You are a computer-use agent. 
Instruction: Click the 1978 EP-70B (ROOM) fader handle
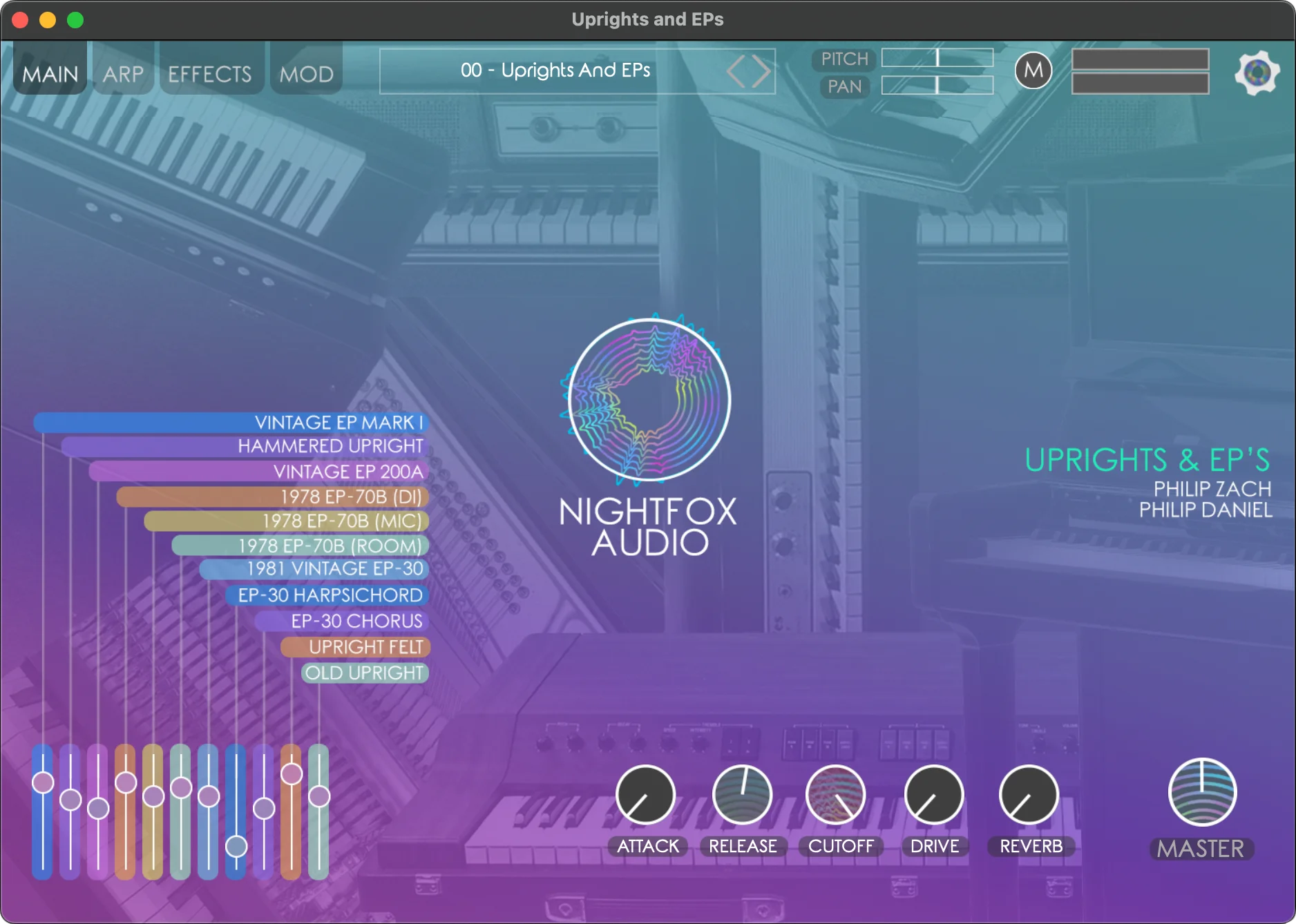[x=181, y=787]
